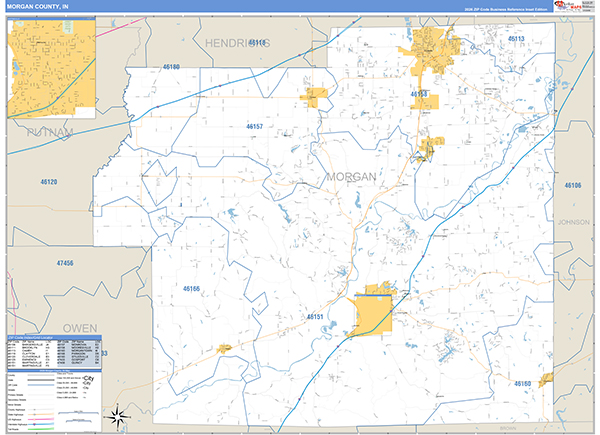Select the MORGAN county label

click(351, 177)
